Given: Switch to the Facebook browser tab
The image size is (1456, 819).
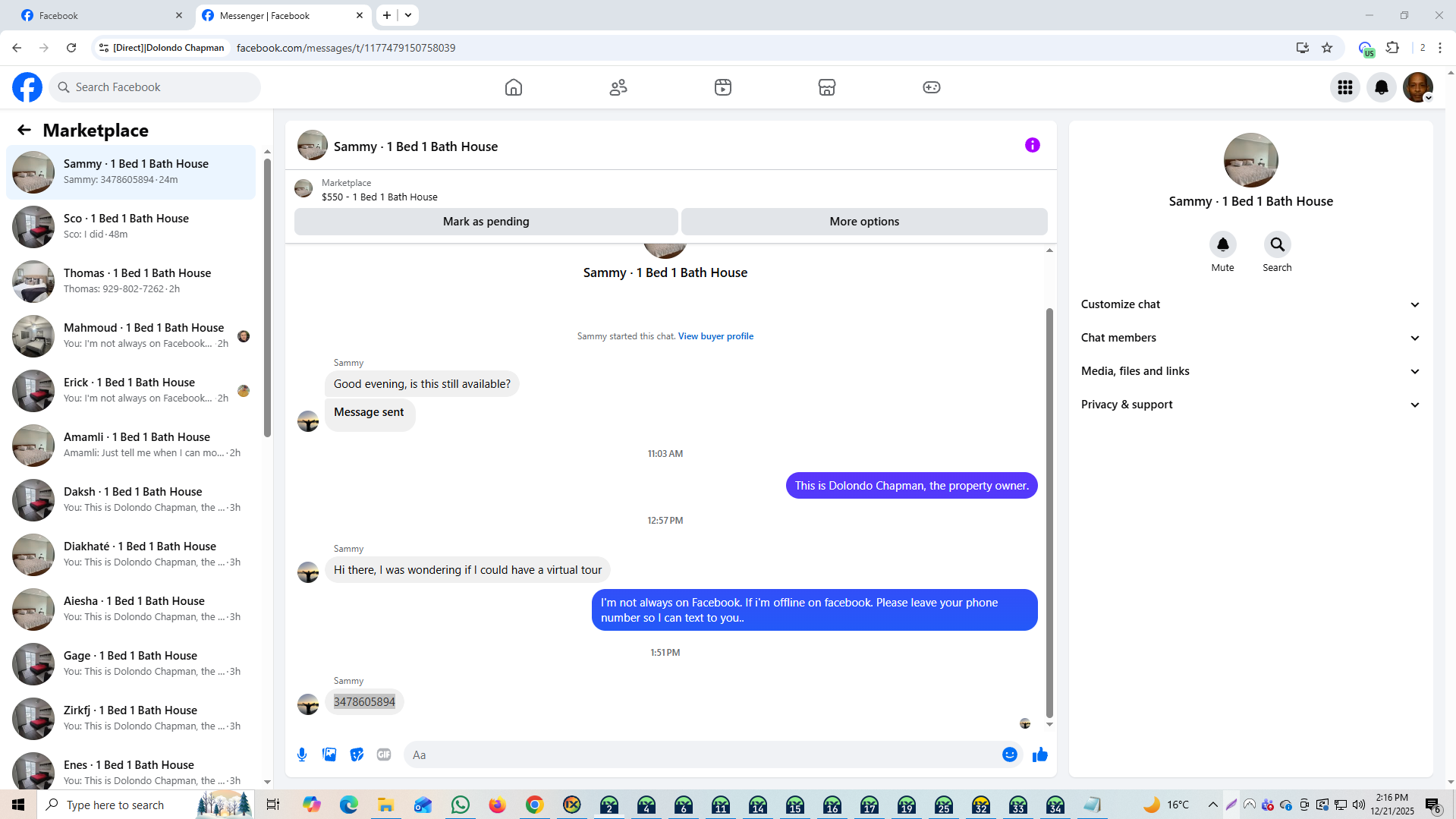Looking at the screenshot, I should coord(102,15).
